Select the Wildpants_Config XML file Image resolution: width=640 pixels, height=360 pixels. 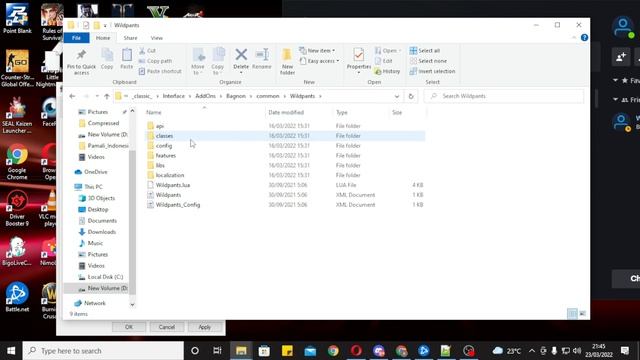click(x=178, y=204)
